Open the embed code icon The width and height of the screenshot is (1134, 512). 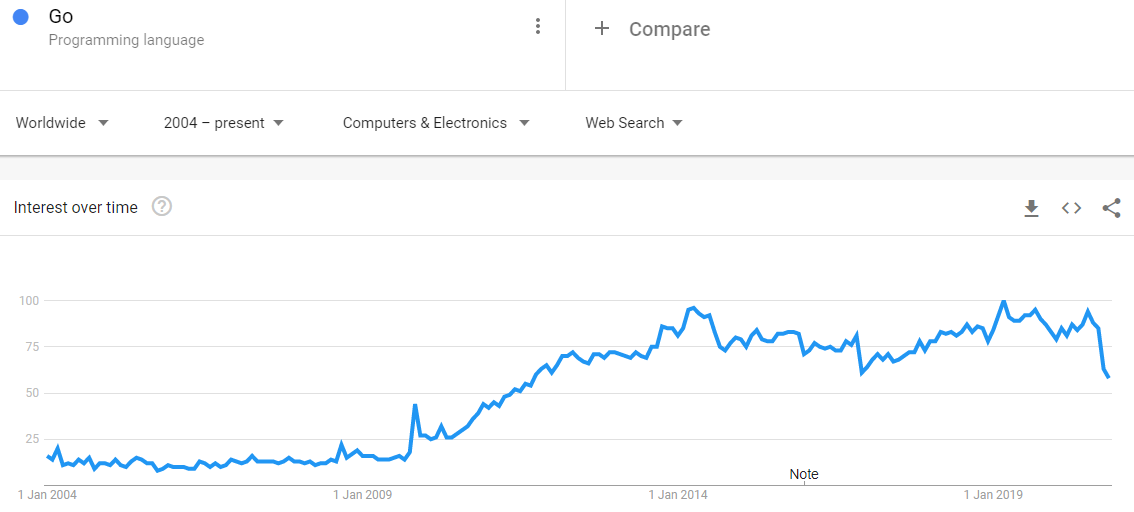click(1071, 208)
